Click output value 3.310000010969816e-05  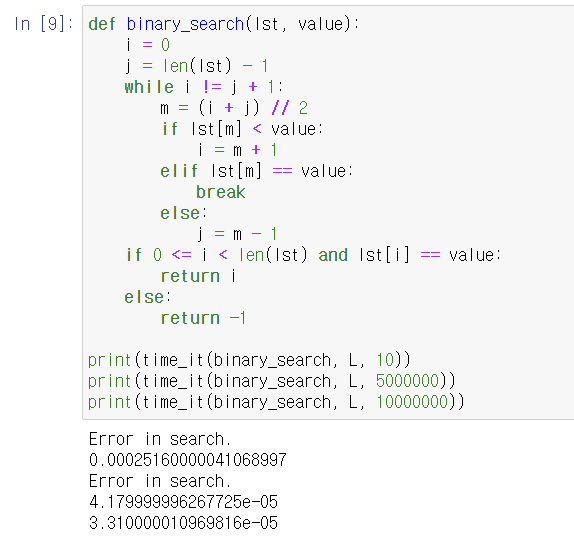point(183,523)
